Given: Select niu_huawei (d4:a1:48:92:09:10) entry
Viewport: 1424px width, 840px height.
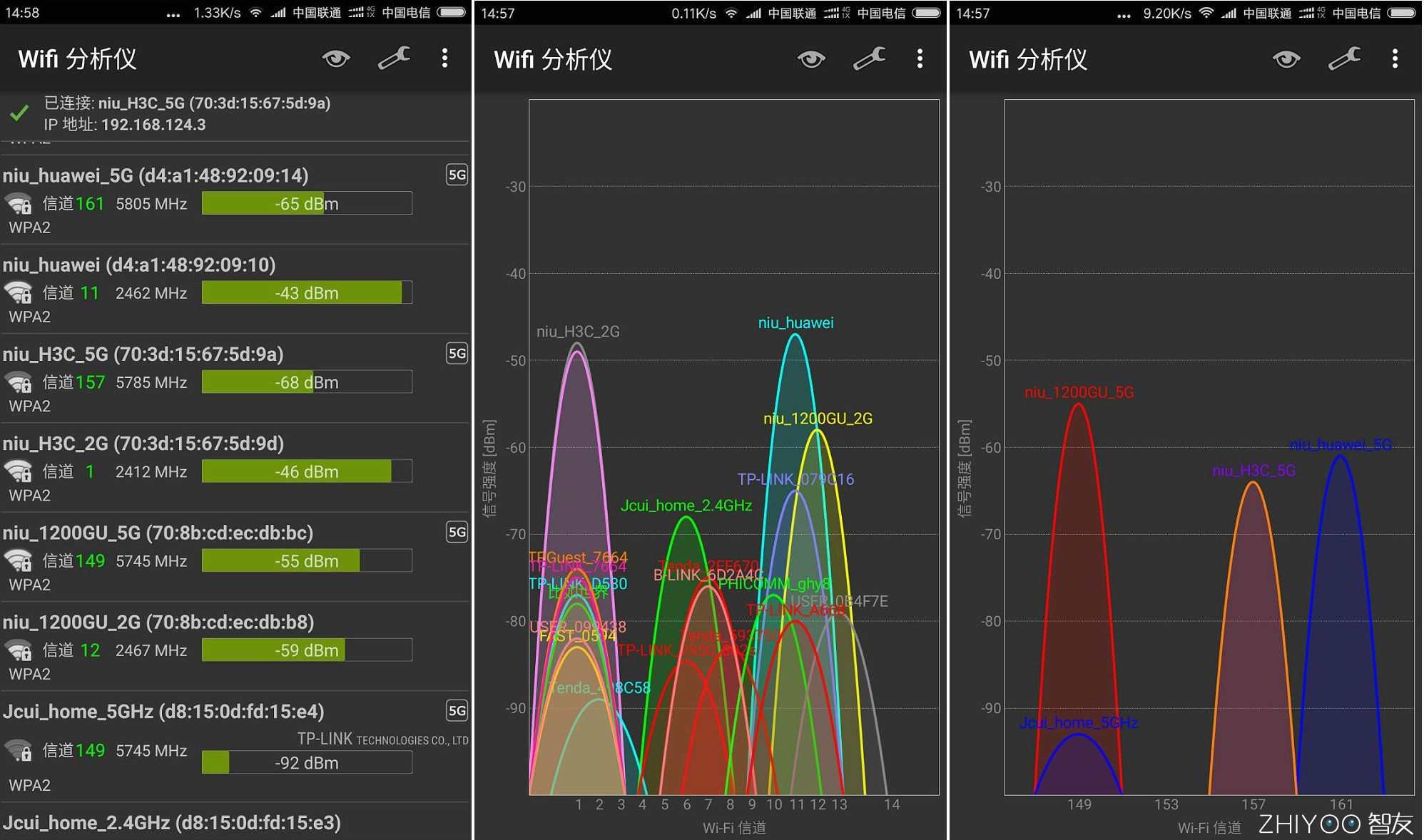Looking at the screenshot, I should (235, 289).
